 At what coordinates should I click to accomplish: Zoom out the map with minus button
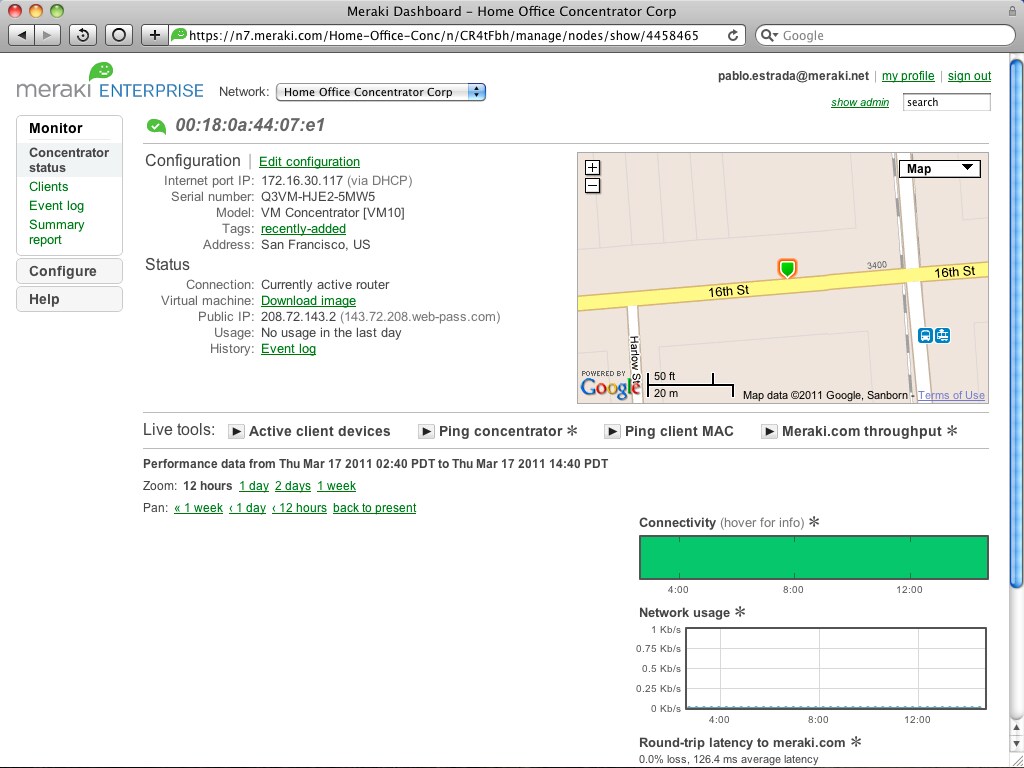[592, 185]
